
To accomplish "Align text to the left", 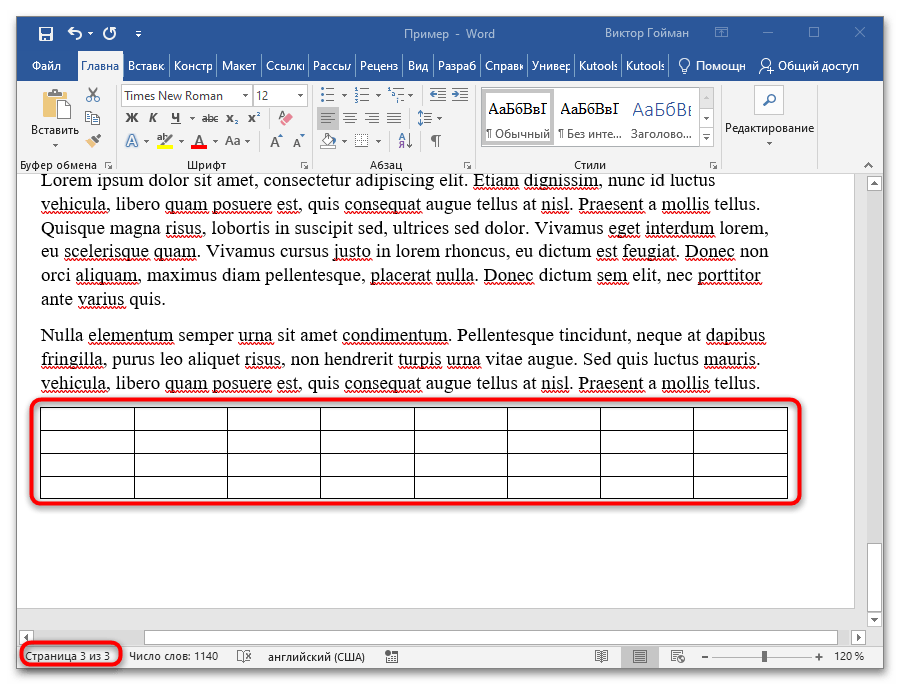I will (328, 118).
